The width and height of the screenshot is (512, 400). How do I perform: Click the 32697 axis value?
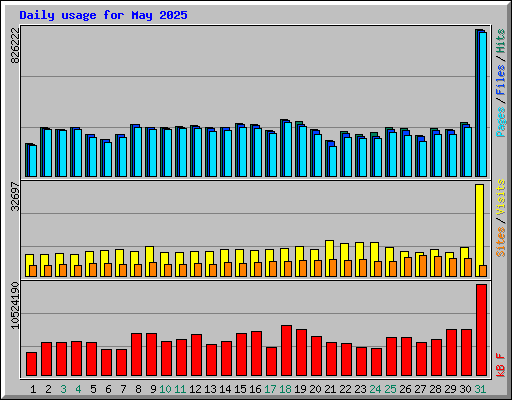tap(15, 197)
